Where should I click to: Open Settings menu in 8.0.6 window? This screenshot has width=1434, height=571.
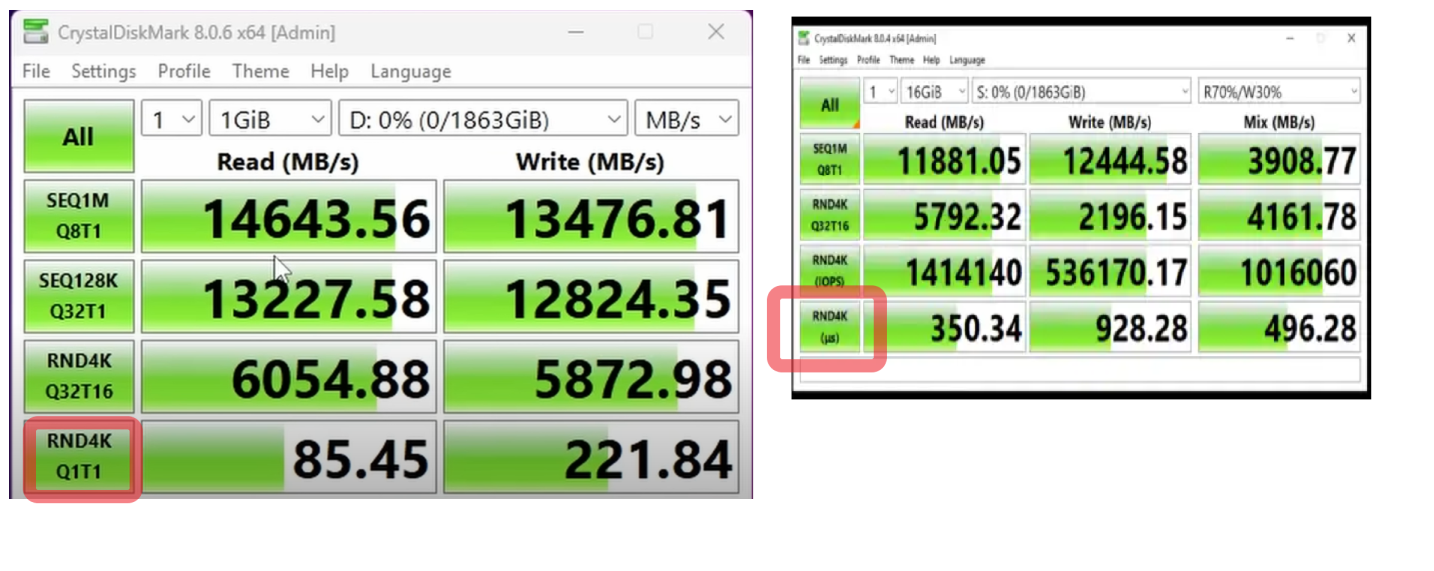103,71
